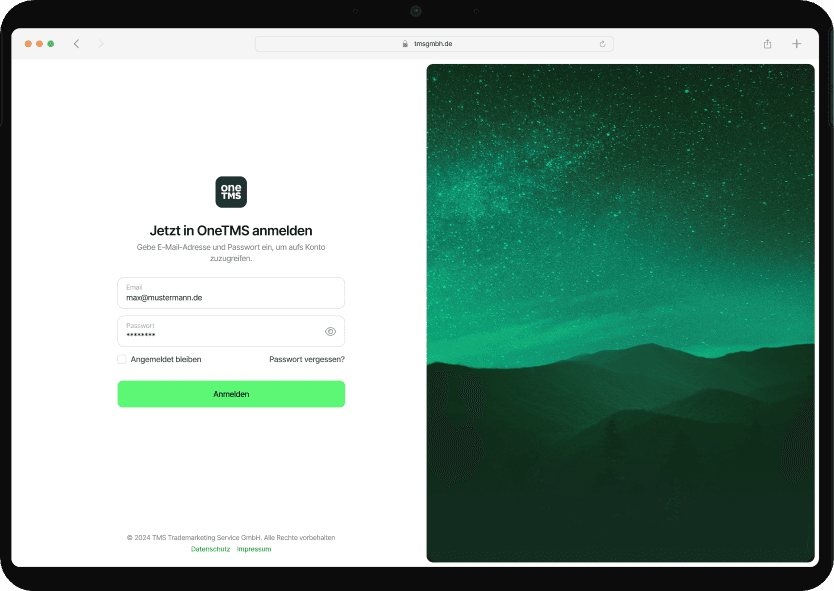Click the Gebe E-Mail-Adresse subtitle text
The width and height of the screenshot is (834, 591).
[231, 253]
